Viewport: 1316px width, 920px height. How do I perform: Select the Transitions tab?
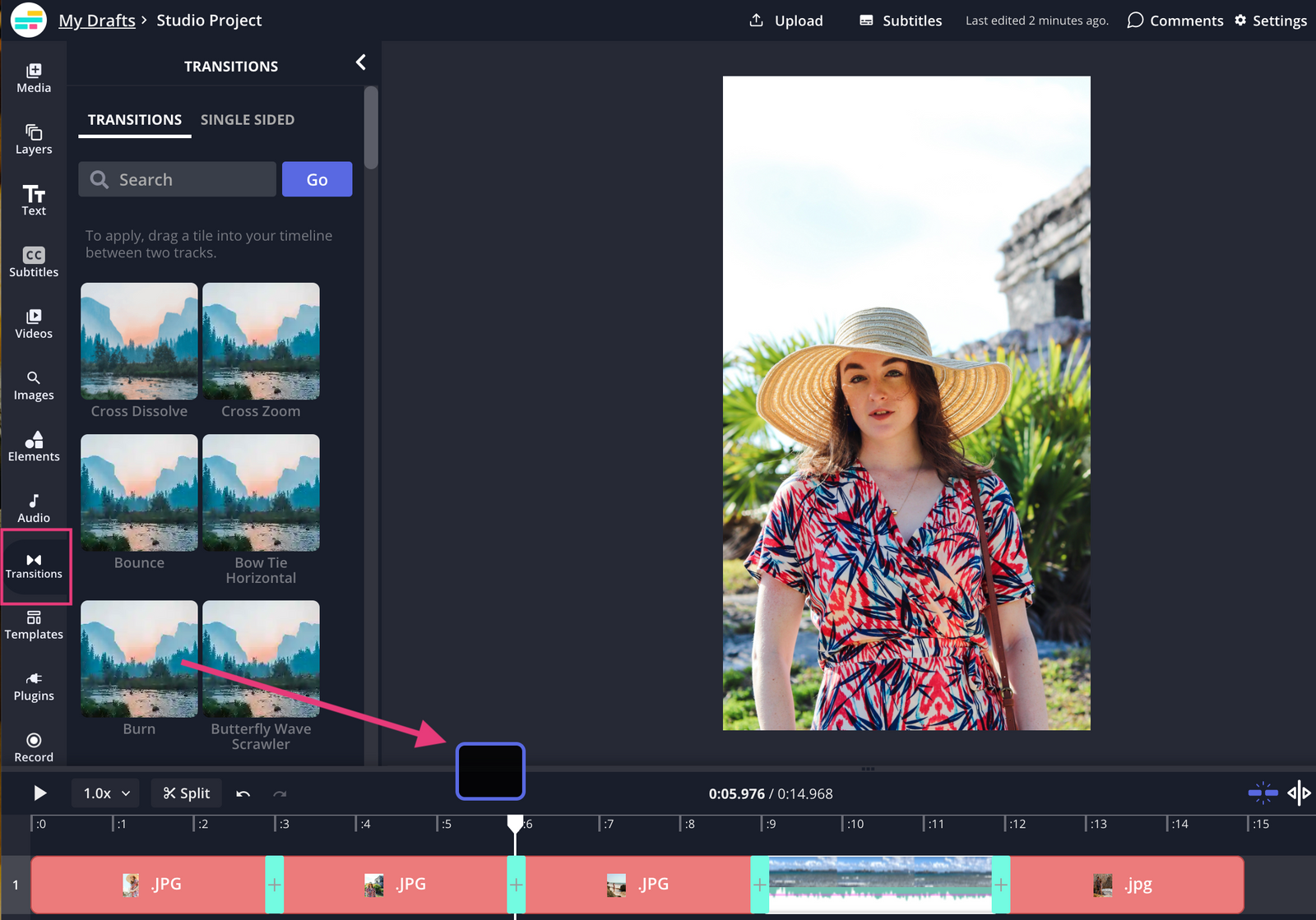tap(134, 119)
